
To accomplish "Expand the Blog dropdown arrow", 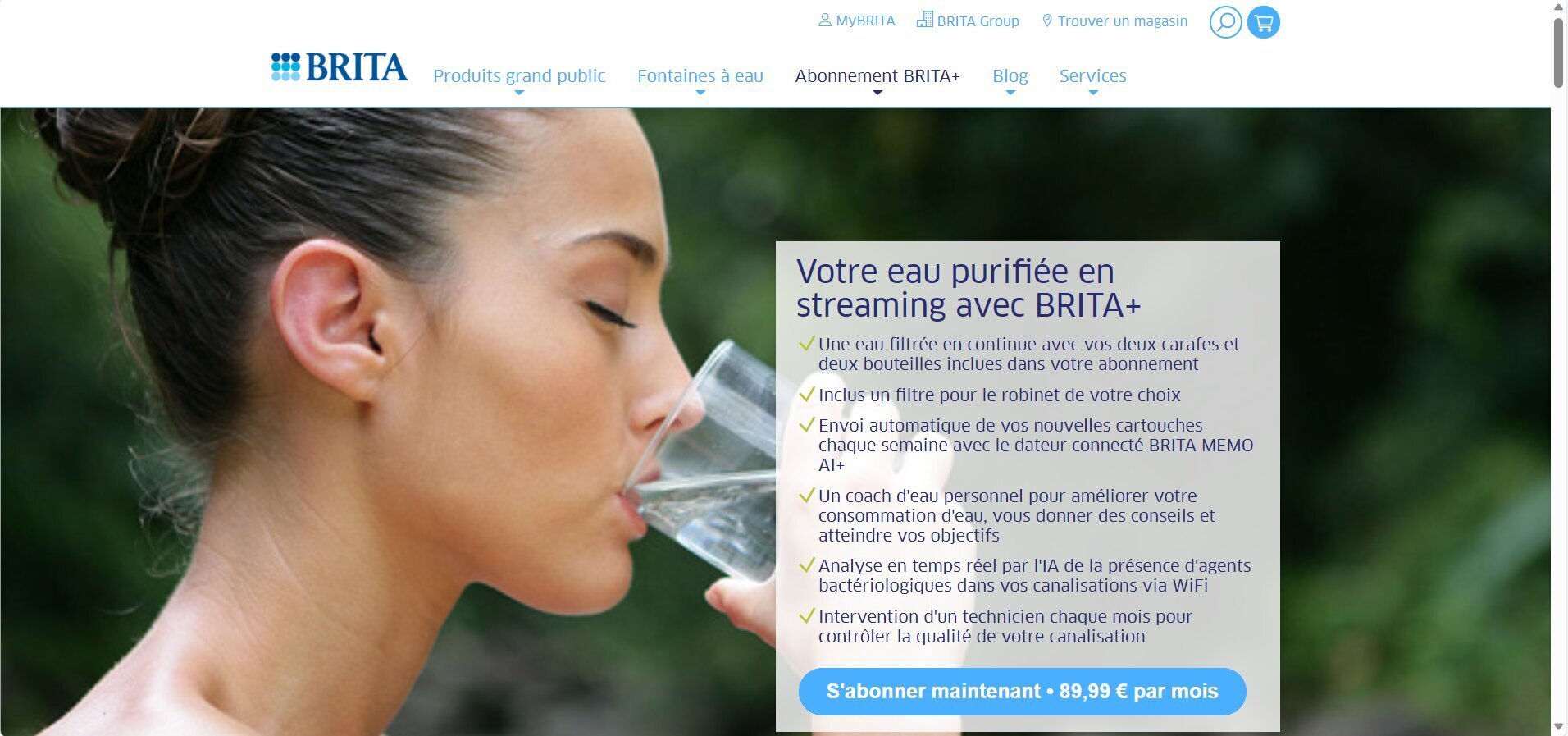I will coord(1010,93).
